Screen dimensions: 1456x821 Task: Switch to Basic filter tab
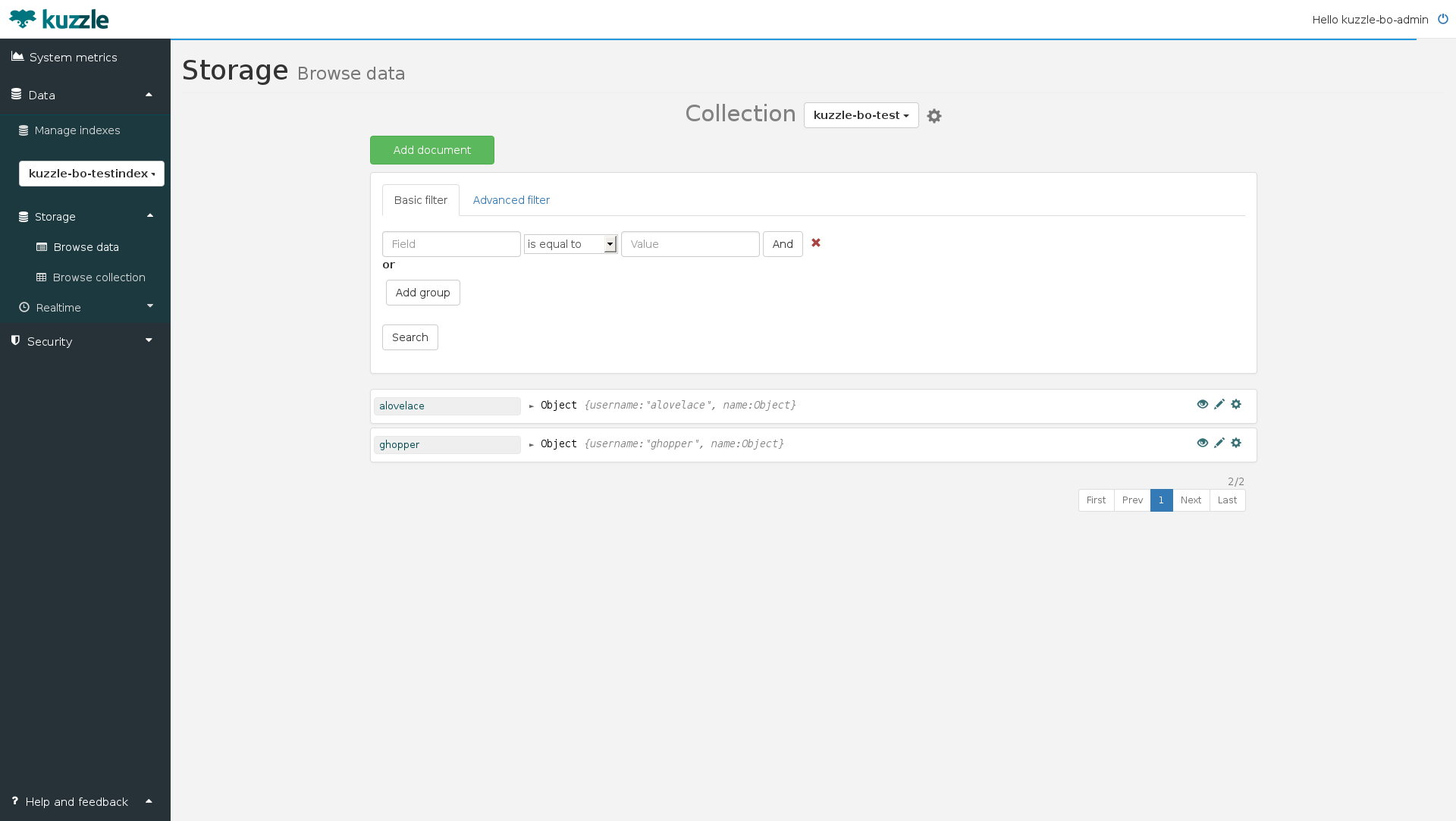[x=421, y=200]
